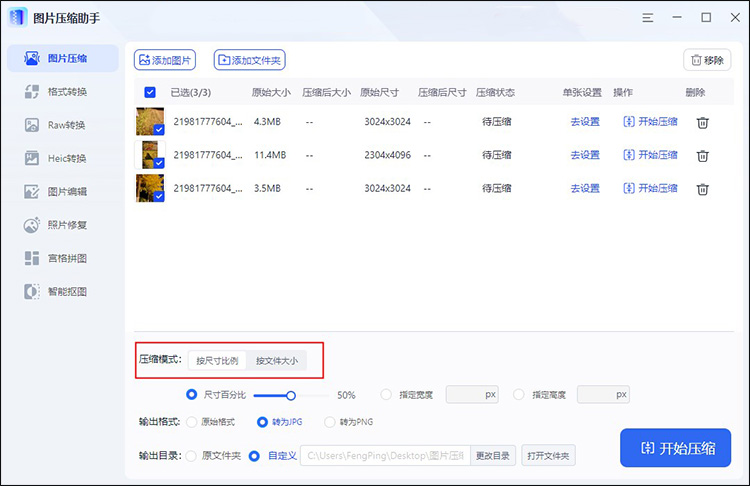The height and width of the screenshot is (486, 750).
Task: Click the 图片压缩助手 app logo icon
Action: [x=18, y=18]
